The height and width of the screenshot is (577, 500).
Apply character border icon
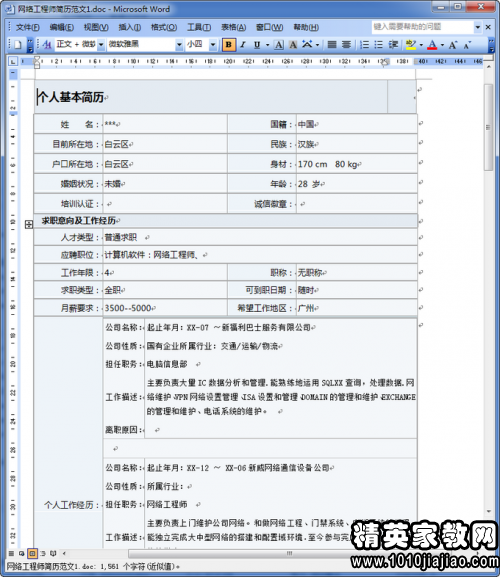[x=279, y=45]
